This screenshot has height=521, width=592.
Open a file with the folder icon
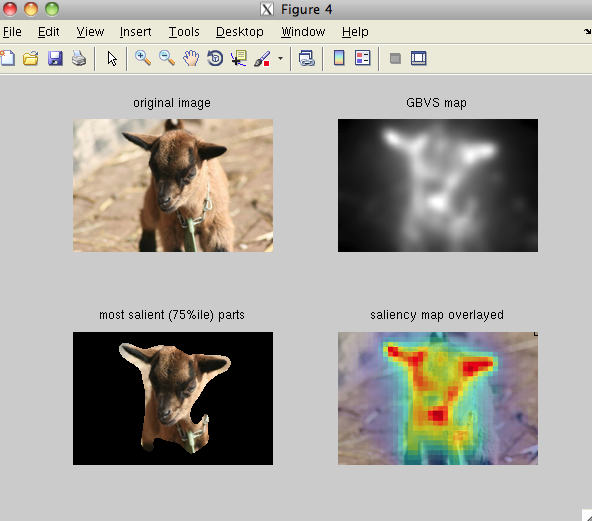pos(31,59)
